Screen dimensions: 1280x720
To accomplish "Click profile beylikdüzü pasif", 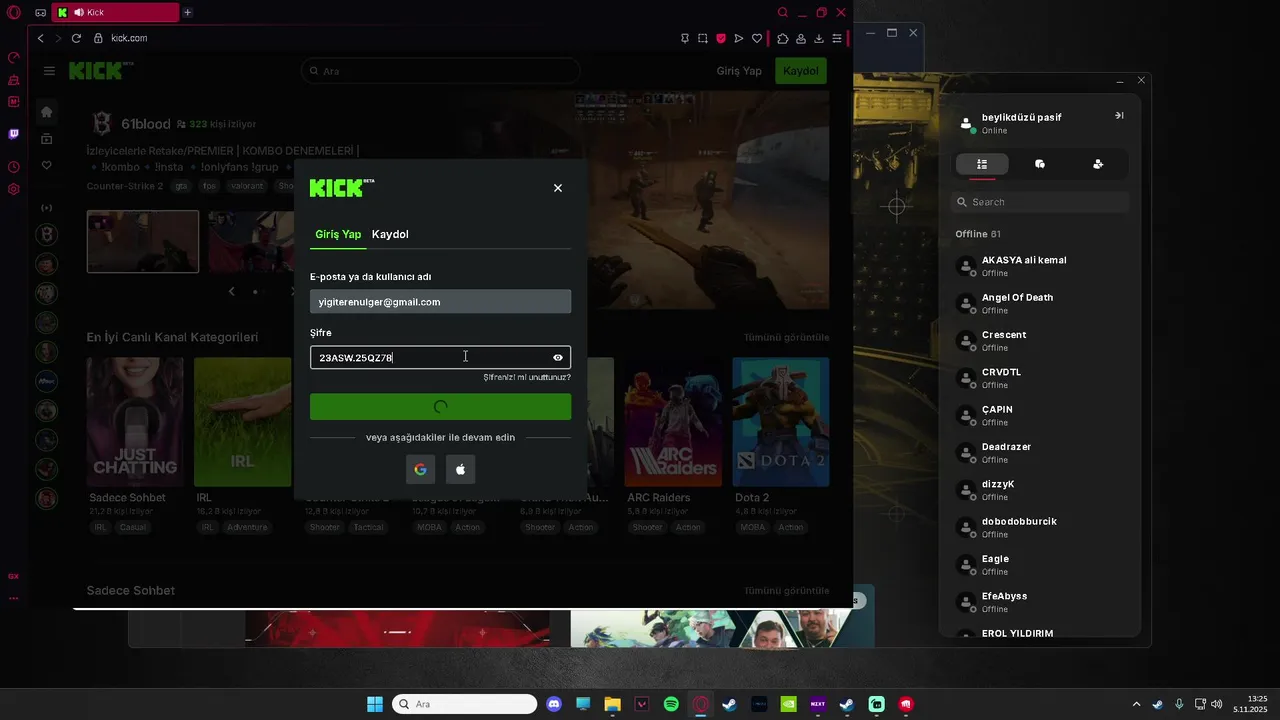I will click(x=1022, y=117).
